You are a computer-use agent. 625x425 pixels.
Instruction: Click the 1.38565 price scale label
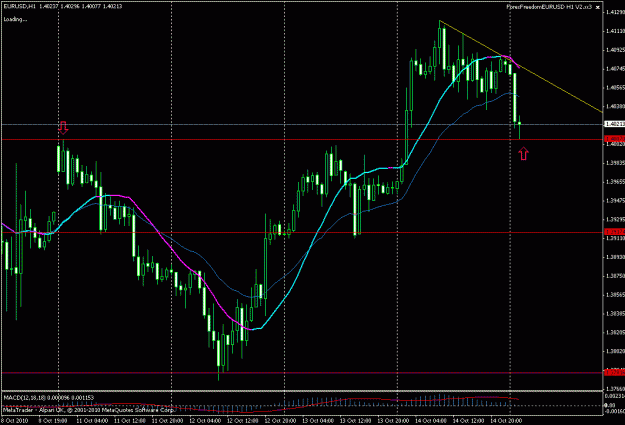[615, 294]
